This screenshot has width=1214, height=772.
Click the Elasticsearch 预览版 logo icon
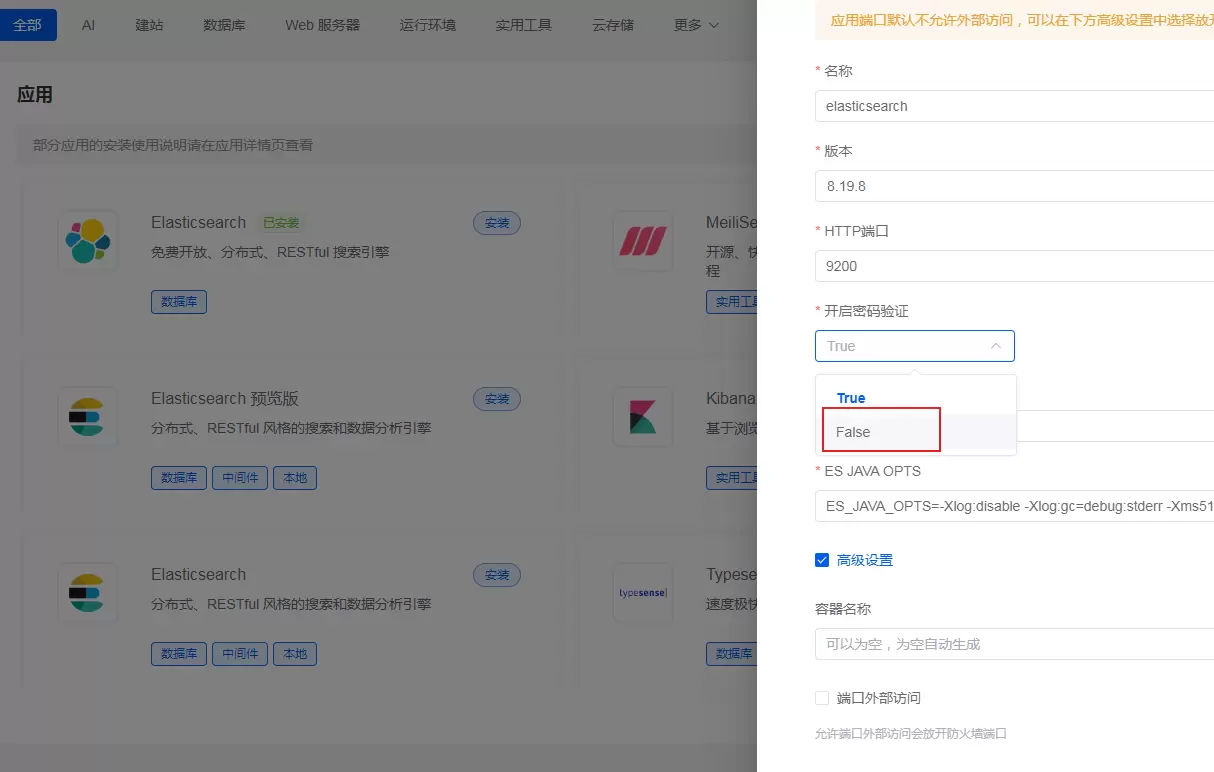[88, 417]
